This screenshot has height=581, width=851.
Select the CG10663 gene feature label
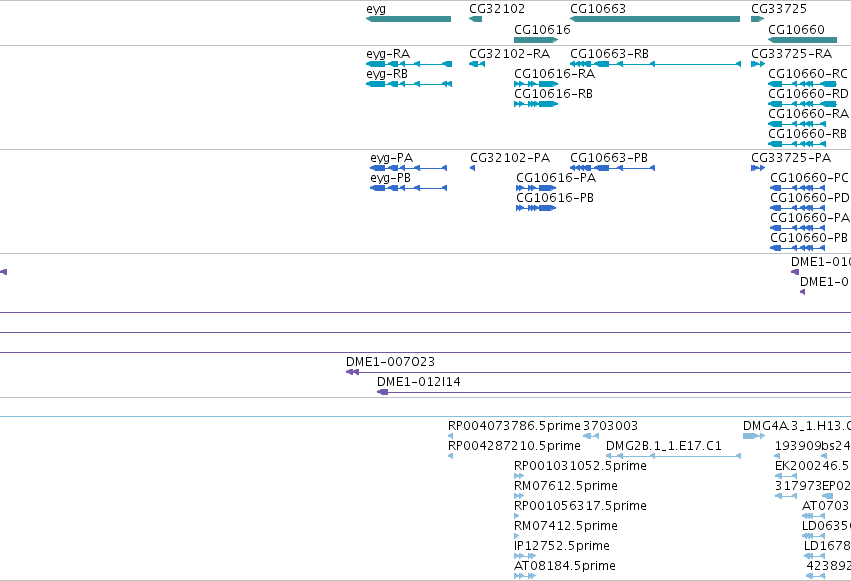[598, 9]
